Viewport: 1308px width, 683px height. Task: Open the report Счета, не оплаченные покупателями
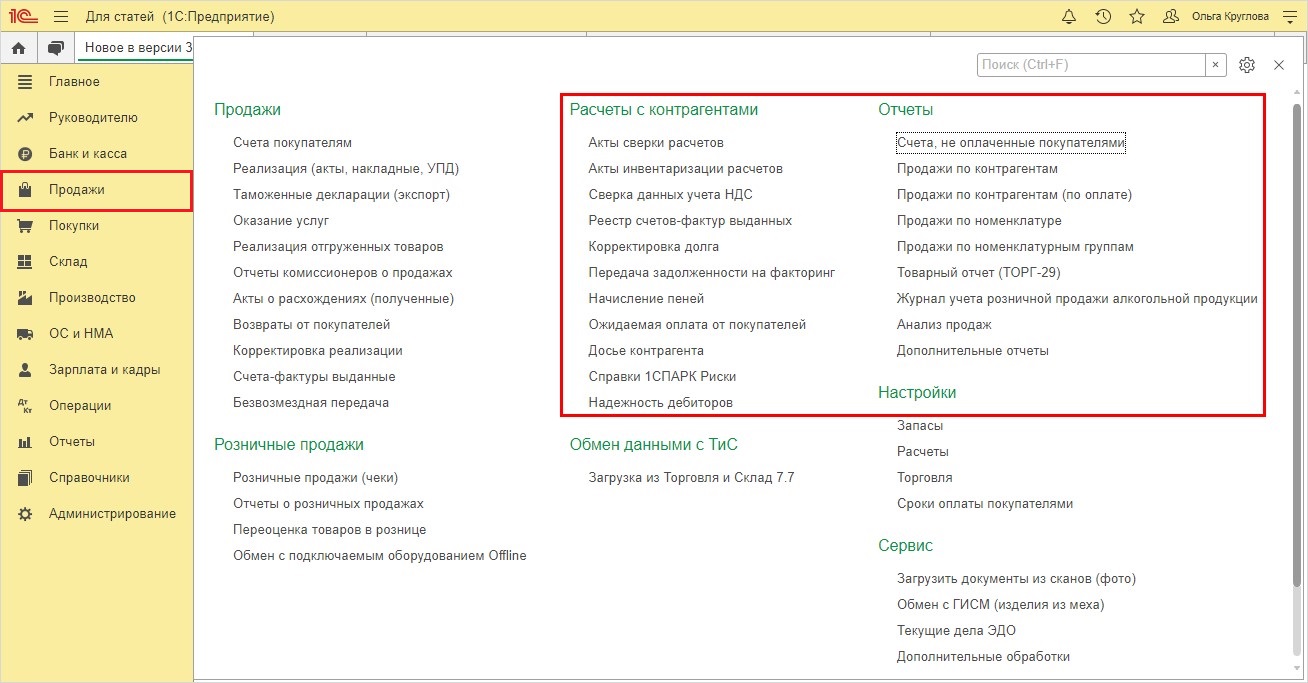tap(1011, 143)
